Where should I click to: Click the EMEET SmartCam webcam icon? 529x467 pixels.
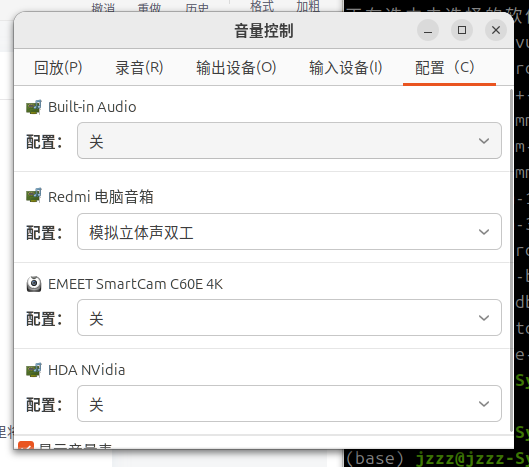click(x=34, y=284)
